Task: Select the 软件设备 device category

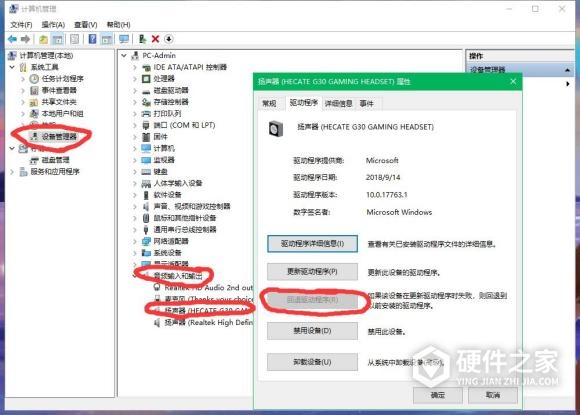Action: (x=168, y=195)
